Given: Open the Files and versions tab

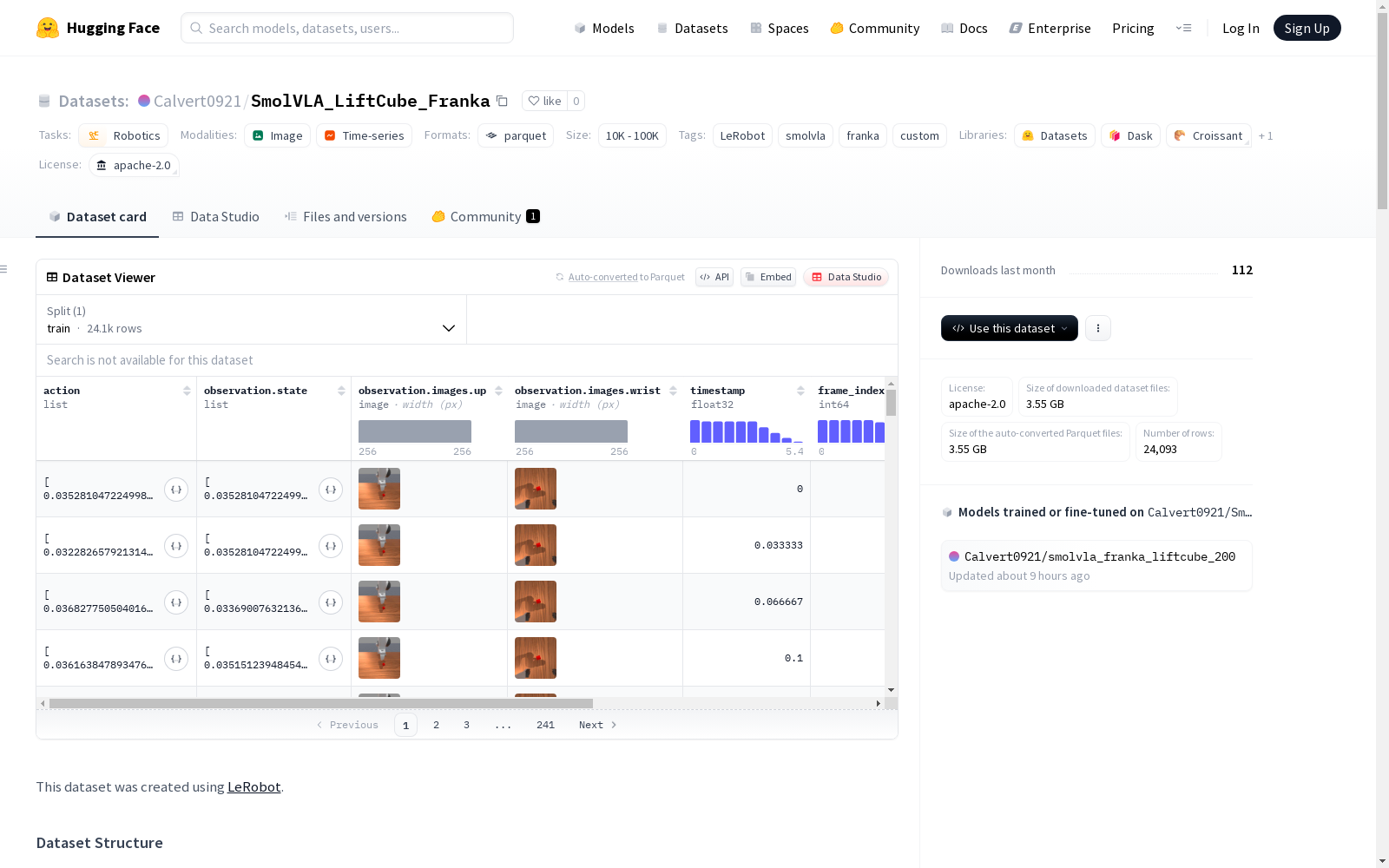Looking at the screenshot, I should click(346, 217).
